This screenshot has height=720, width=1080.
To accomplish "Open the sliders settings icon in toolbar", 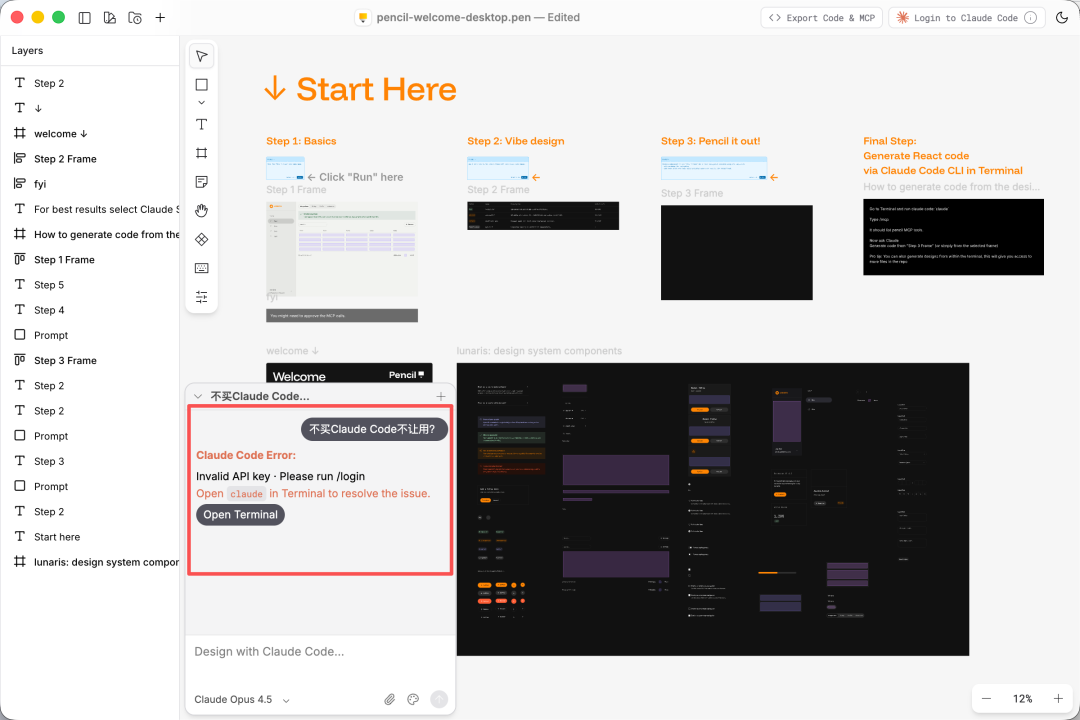I will pyautogui.click(x=201, y=297).
